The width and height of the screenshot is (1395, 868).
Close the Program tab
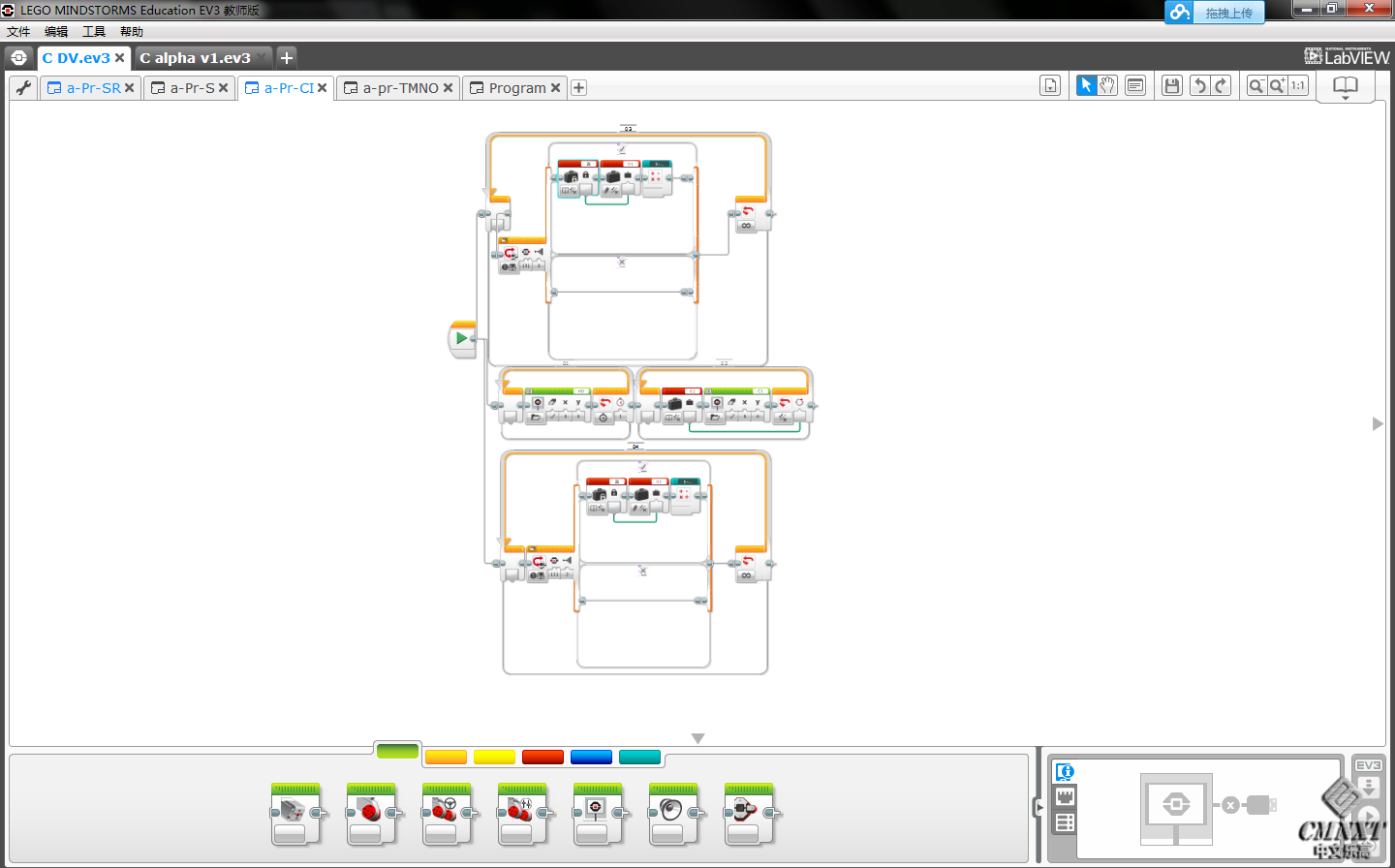[x=555, y=88]
